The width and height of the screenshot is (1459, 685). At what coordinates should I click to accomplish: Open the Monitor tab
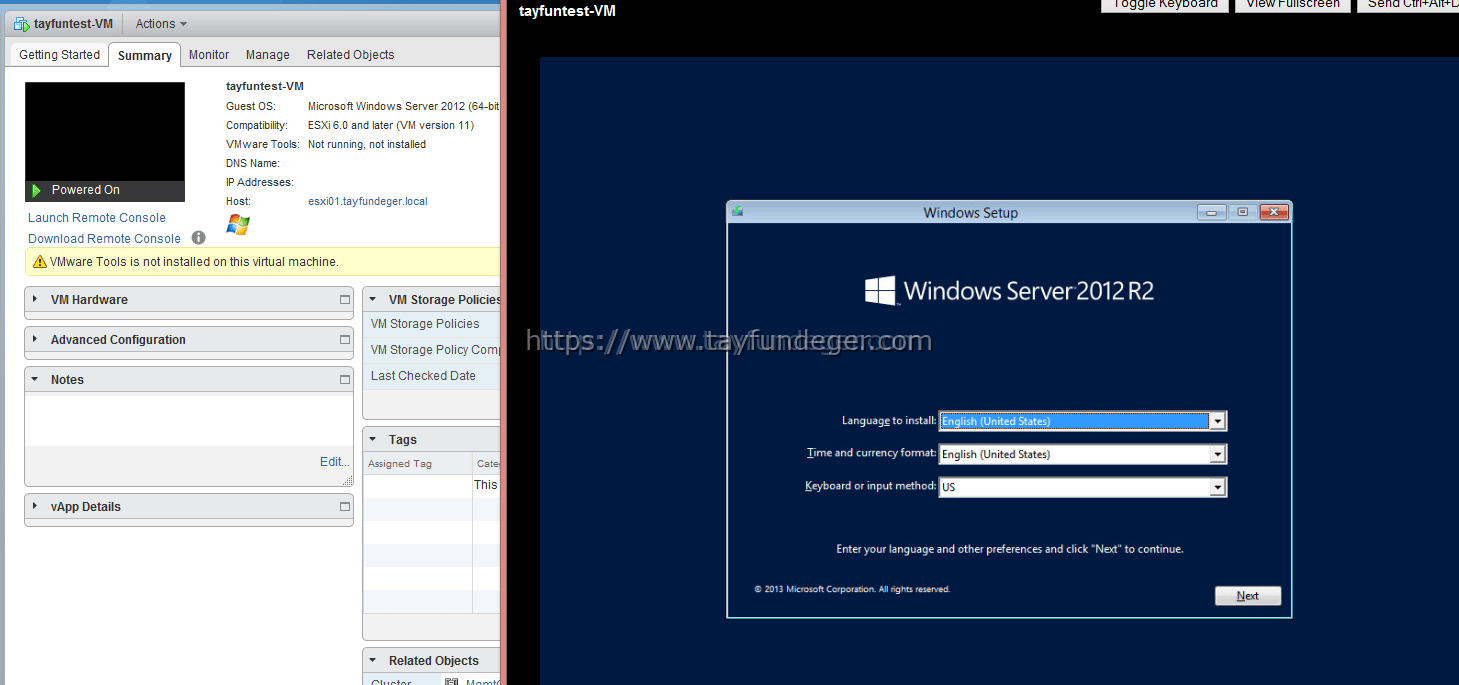pos(209,55)
